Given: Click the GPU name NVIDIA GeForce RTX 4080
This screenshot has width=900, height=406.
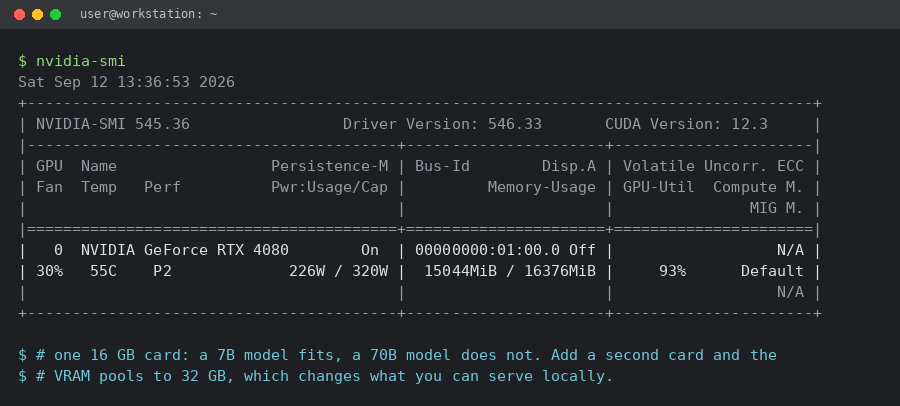Looking at the screenshot, I should tap(185, 250).
